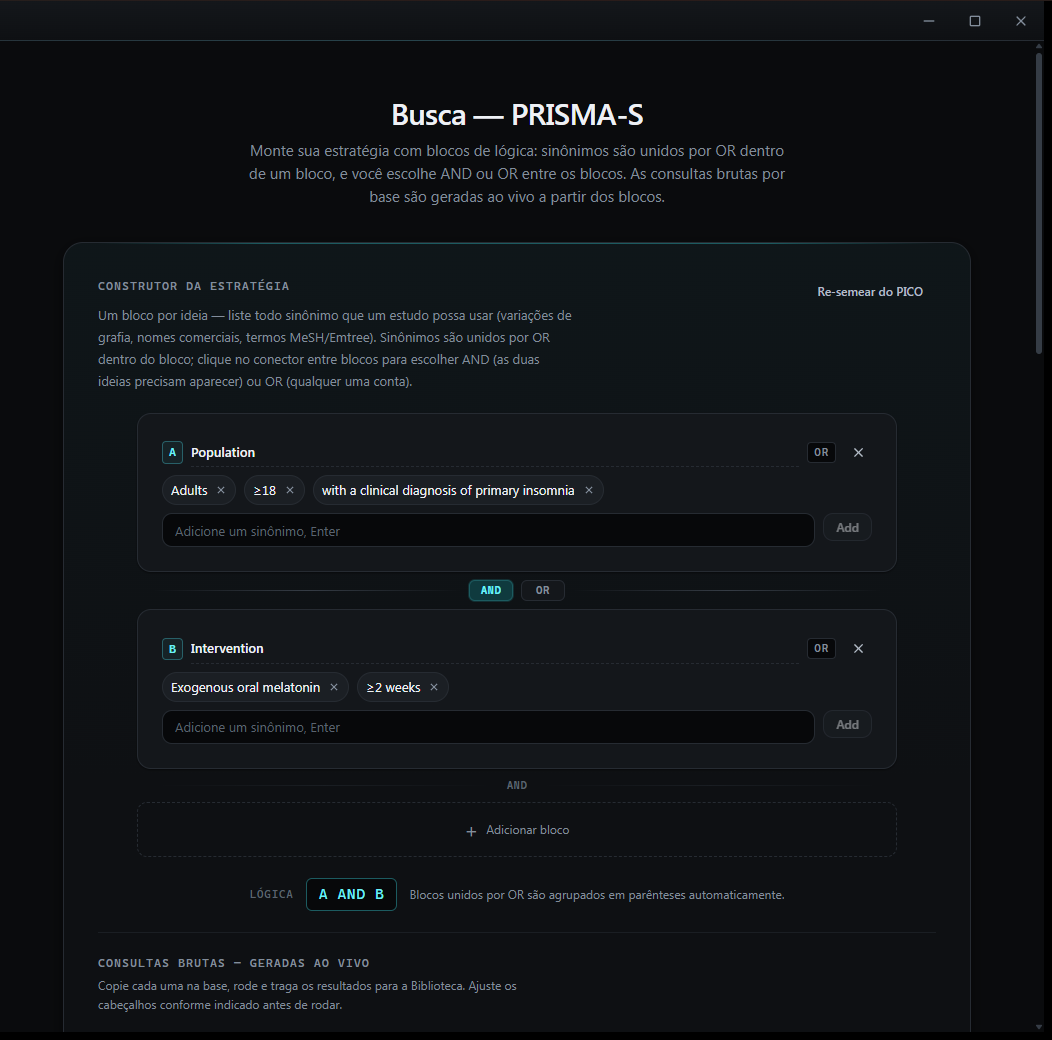Add a new block with Adicionar bloco

point(517,830)
